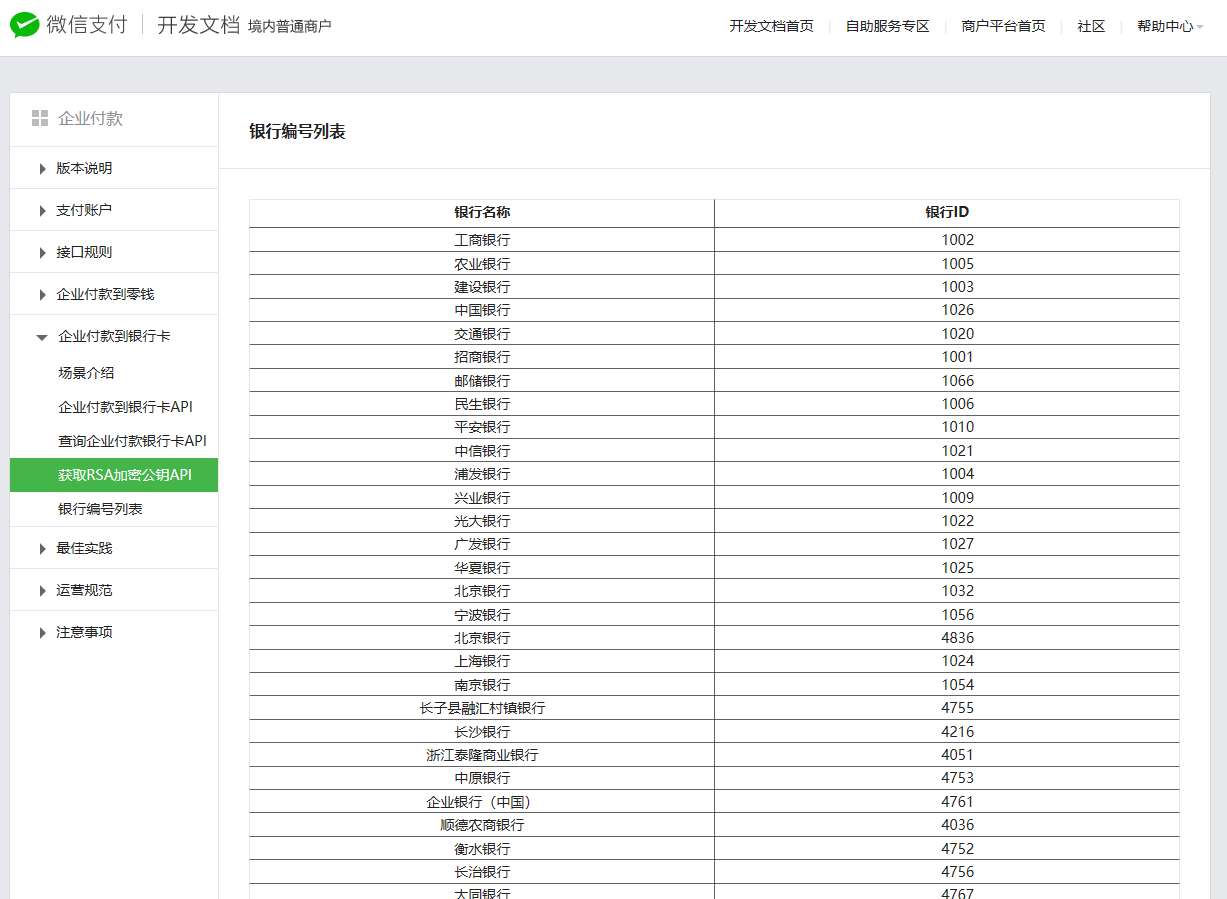Click bank ID 4755 value

957,708
